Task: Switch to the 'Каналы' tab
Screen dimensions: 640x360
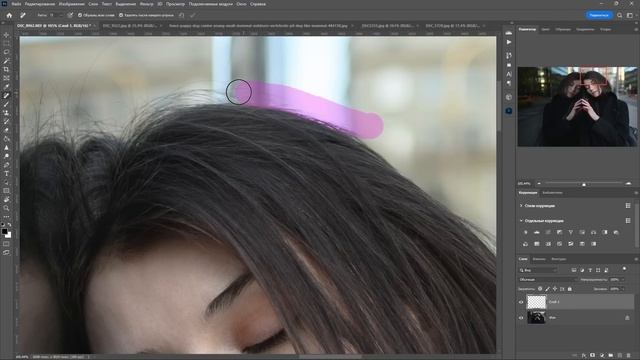Action: (x=539, y=259)
